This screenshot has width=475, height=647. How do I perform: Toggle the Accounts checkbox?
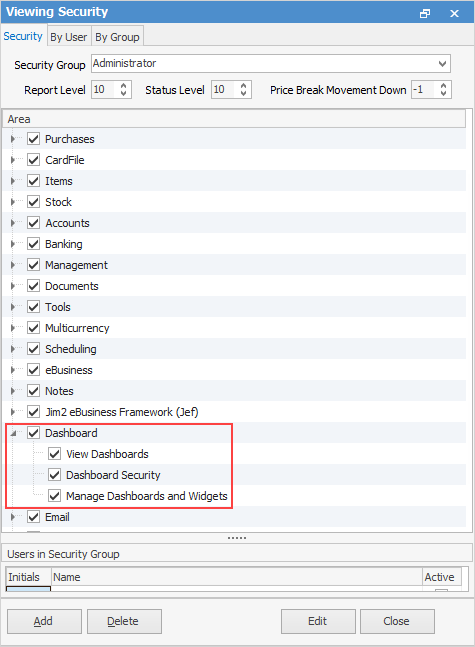tap(33, 223)
